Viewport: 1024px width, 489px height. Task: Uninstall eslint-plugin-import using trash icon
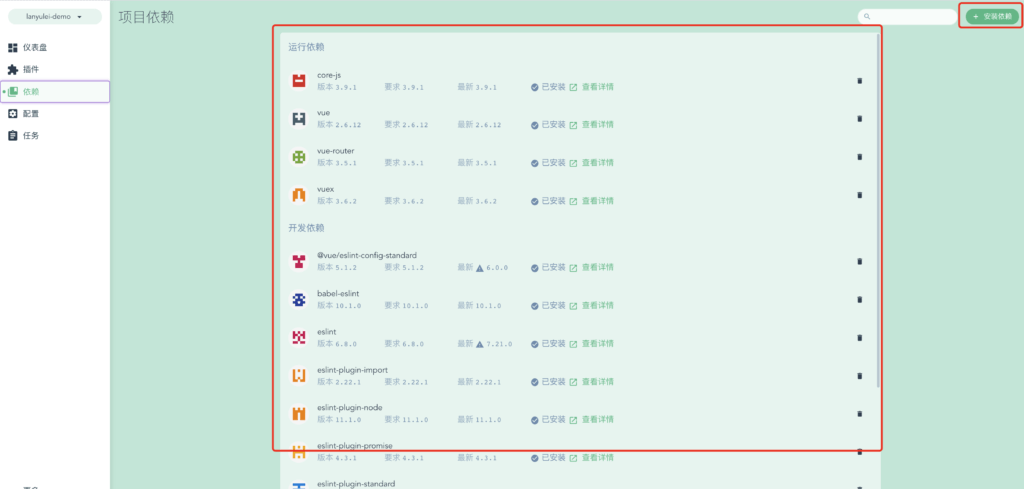pos(859,375)
